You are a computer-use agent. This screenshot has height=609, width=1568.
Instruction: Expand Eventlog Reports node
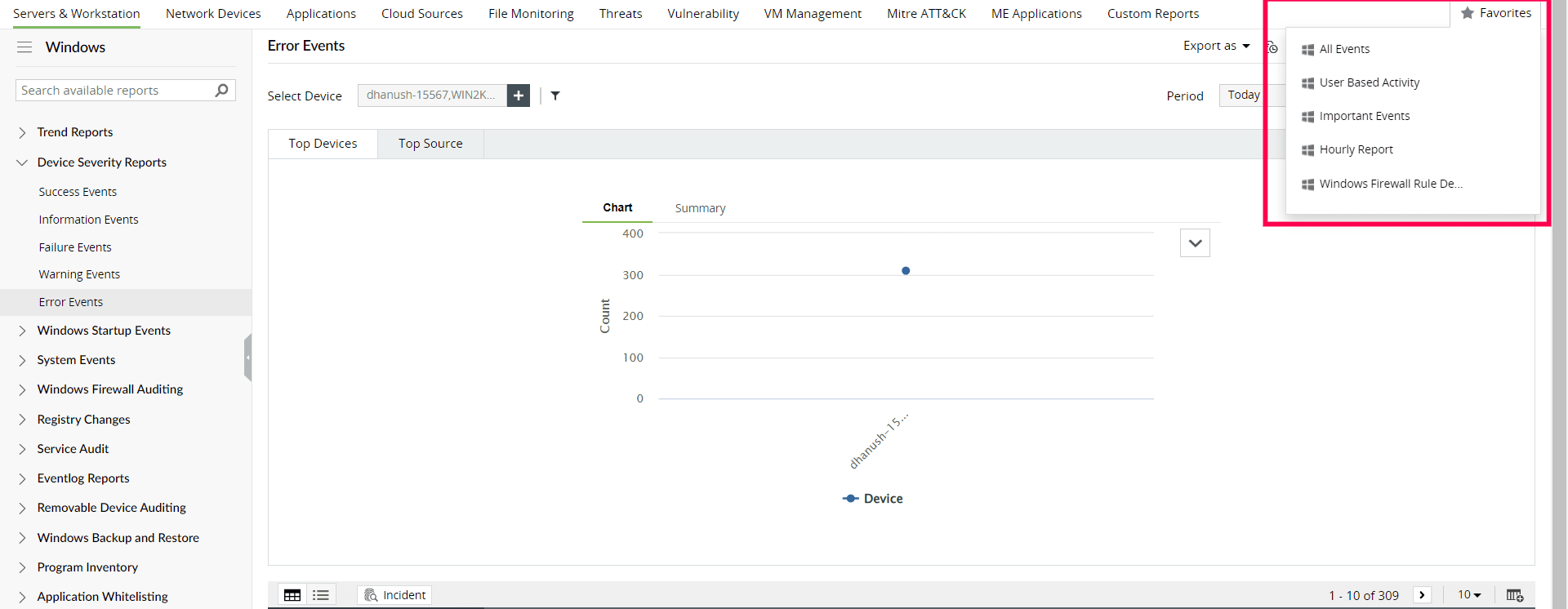22,478
